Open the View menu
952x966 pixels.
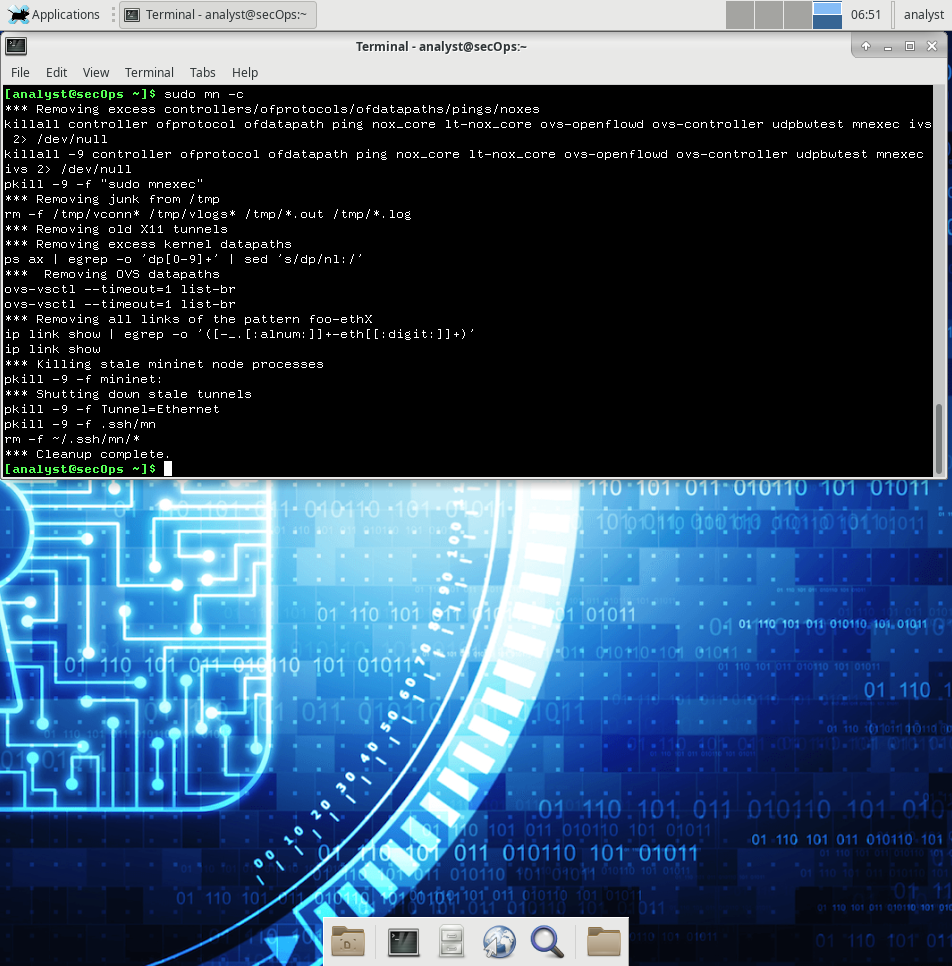coord(96,73)
